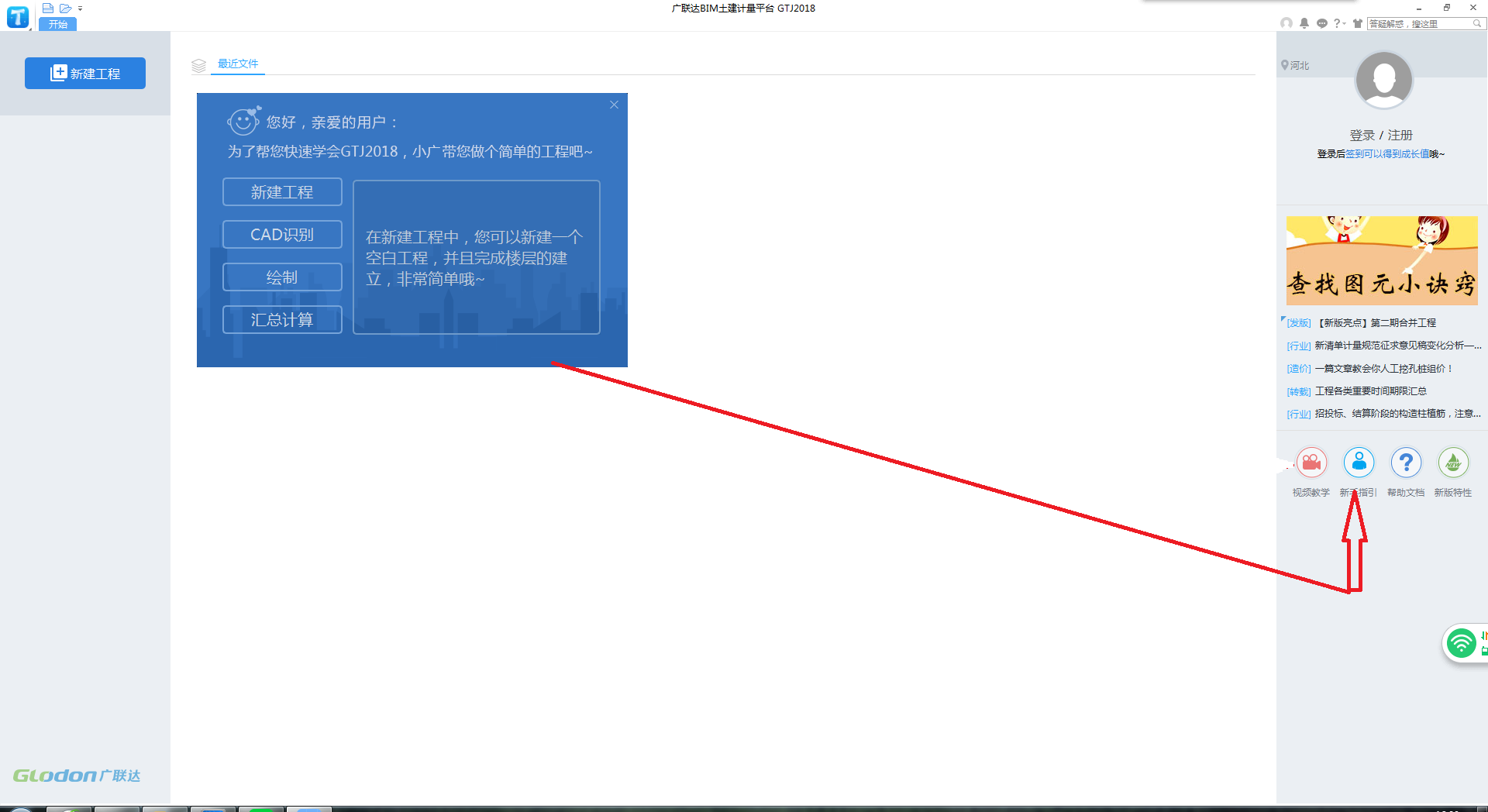Click the 新手指引 person icon

click(1359, 463)
